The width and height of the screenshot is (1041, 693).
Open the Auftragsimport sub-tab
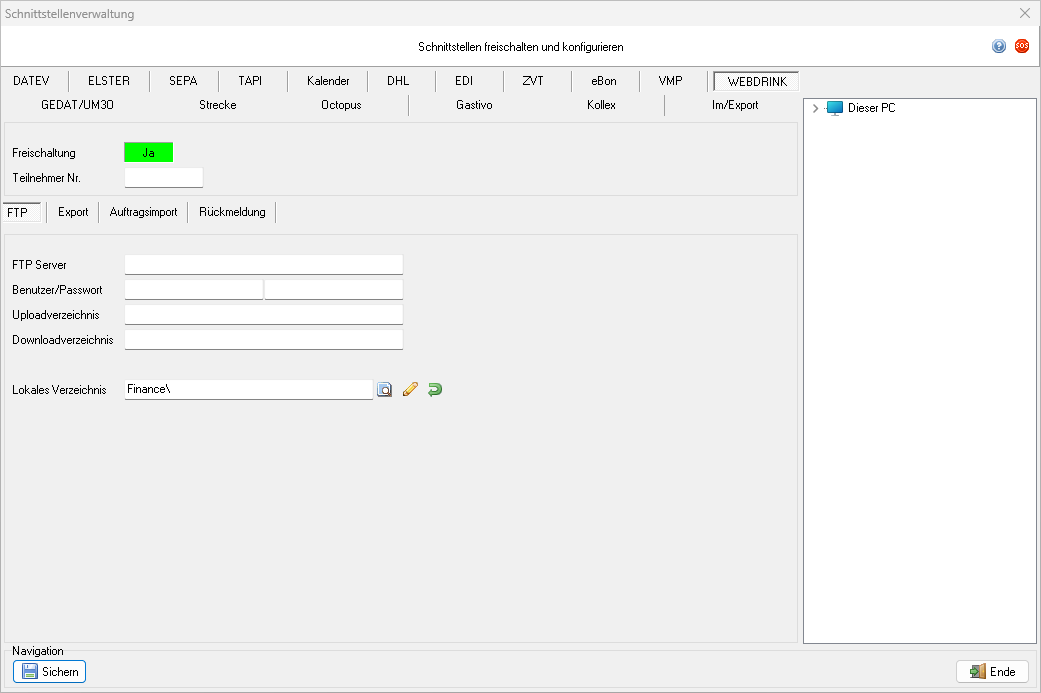(x=143, y=212)
